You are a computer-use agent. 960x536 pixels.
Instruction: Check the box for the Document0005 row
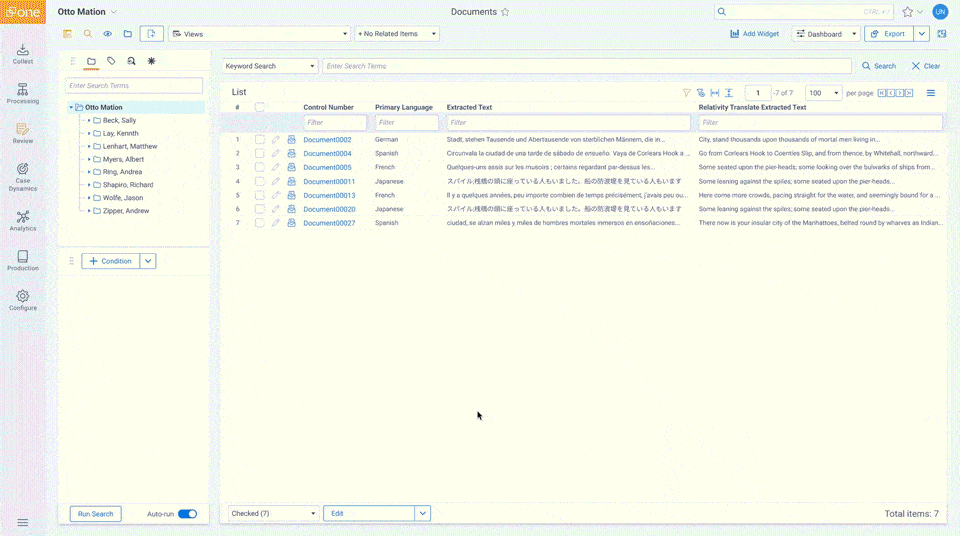tap(260, 167)
